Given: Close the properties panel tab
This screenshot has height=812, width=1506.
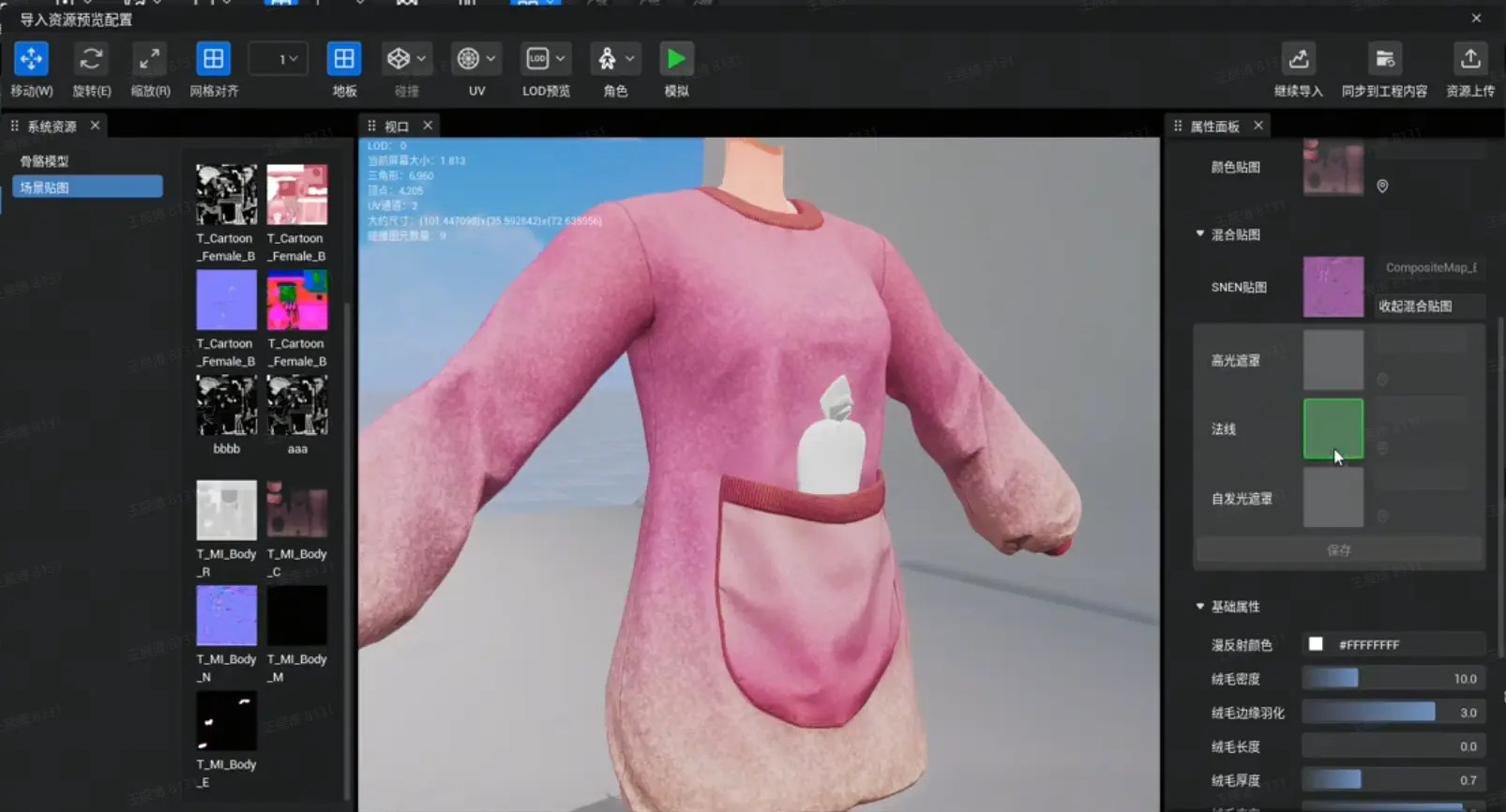Looking at the screenshot, I should pos(1258,125).
